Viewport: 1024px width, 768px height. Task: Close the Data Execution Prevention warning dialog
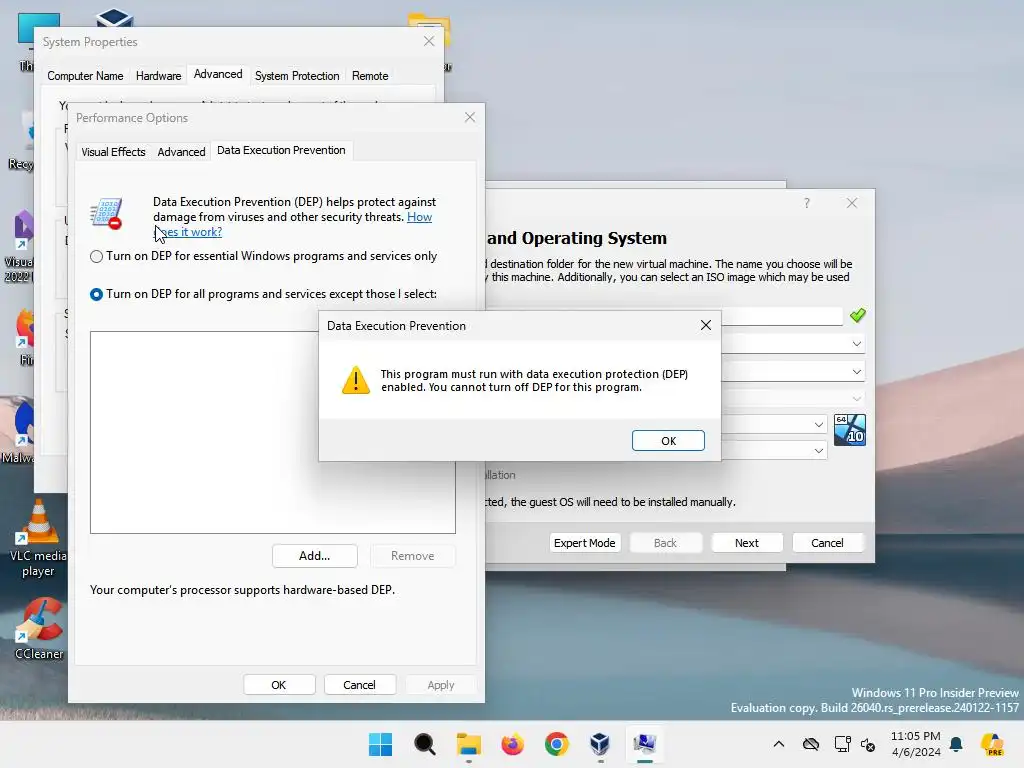tap(705, 325)
